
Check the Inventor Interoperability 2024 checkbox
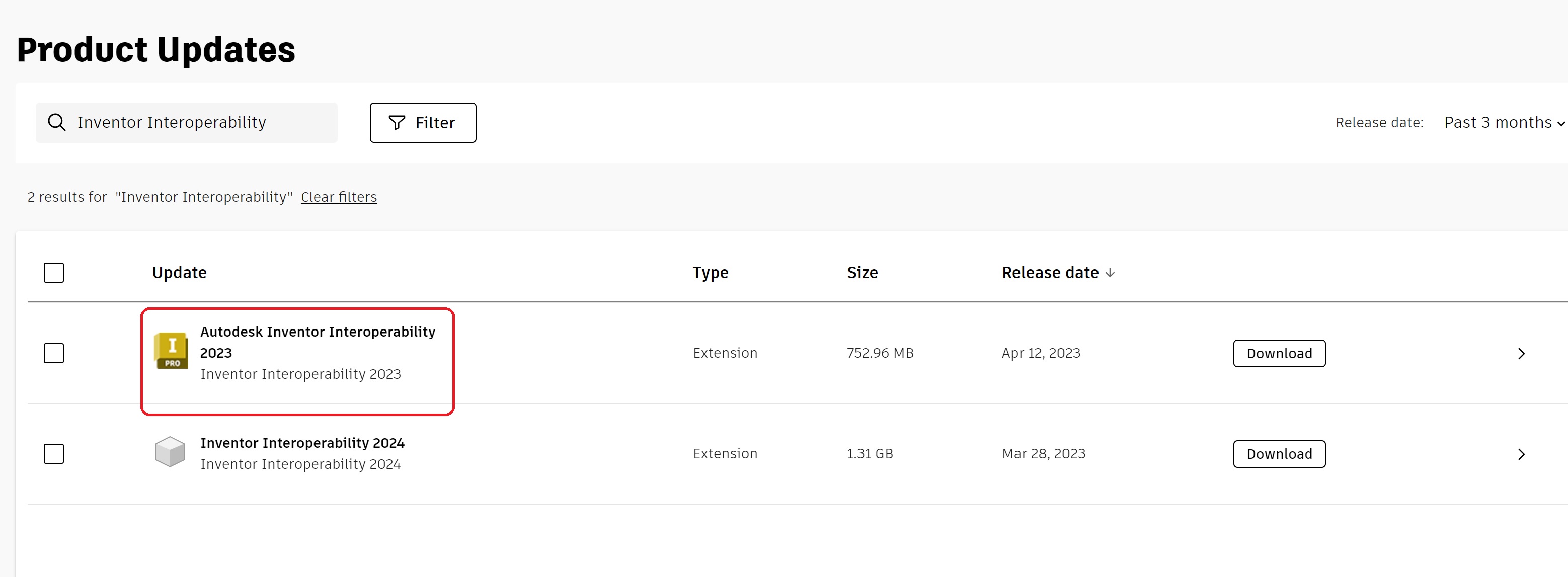click(53, 453)
